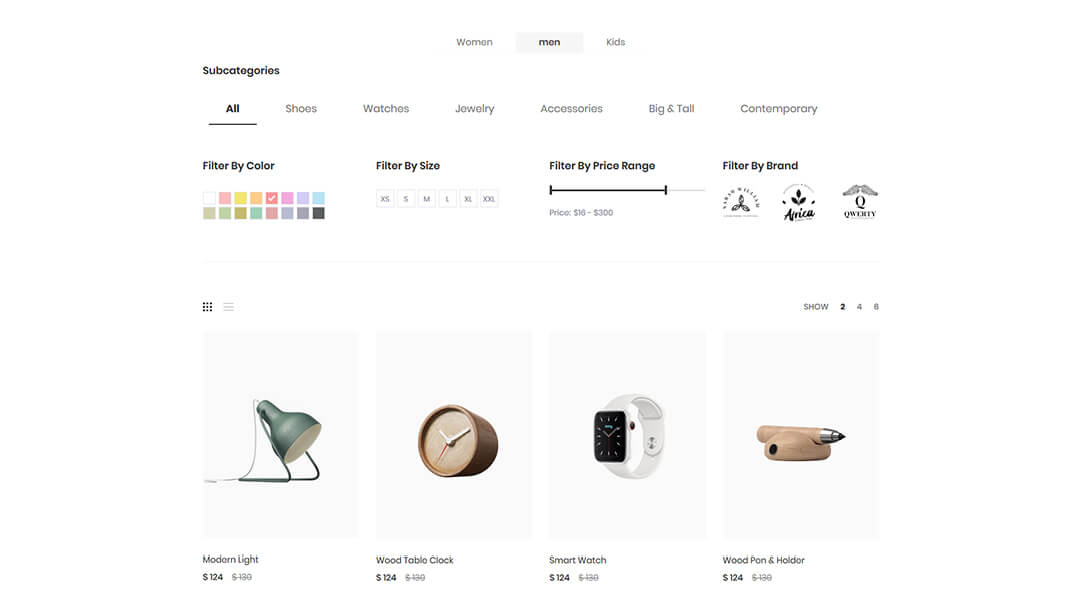Choose the M size filter box

[x=426, y=199]
